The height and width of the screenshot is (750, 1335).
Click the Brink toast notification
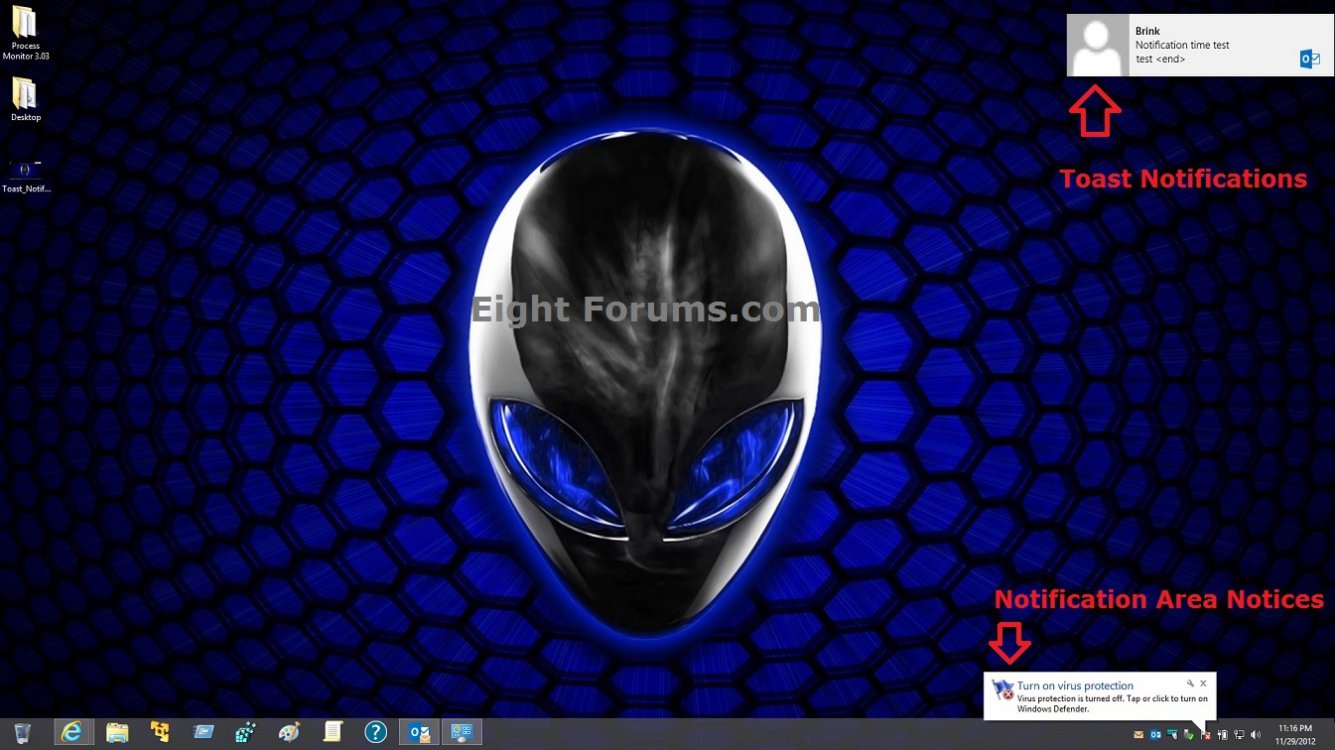tap(1200, 45)
